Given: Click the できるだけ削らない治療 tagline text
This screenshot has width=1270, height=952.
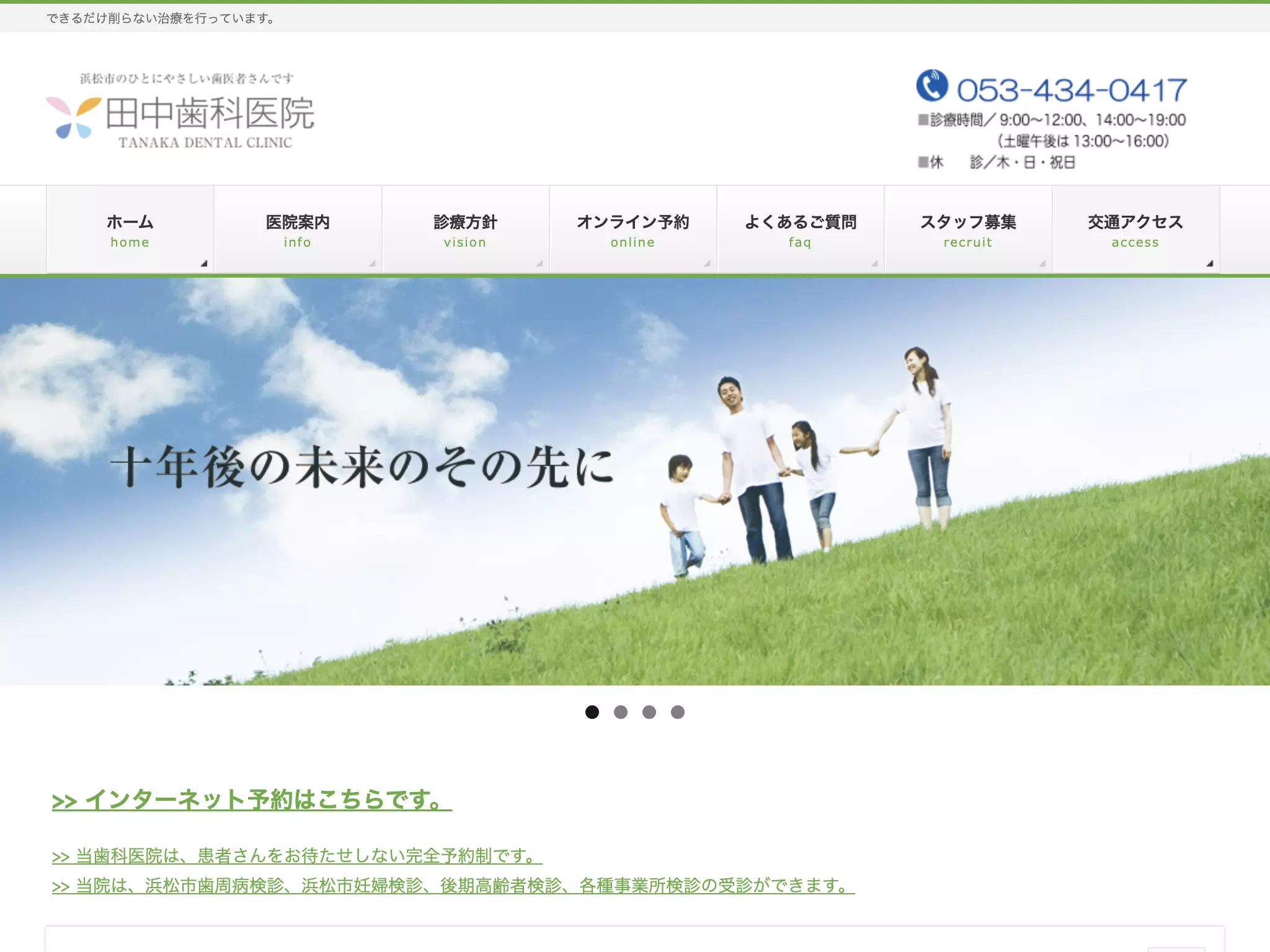Looking at the screenshot, I should click(x=161, y=19).
